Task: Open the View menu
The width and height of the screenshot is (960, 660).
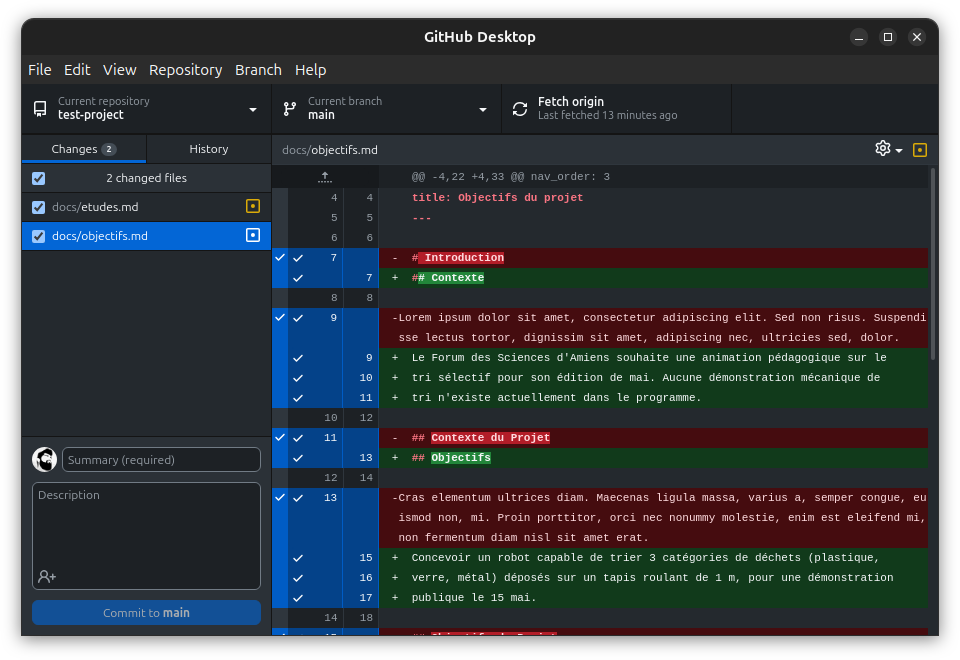Action: coord(119,70)
